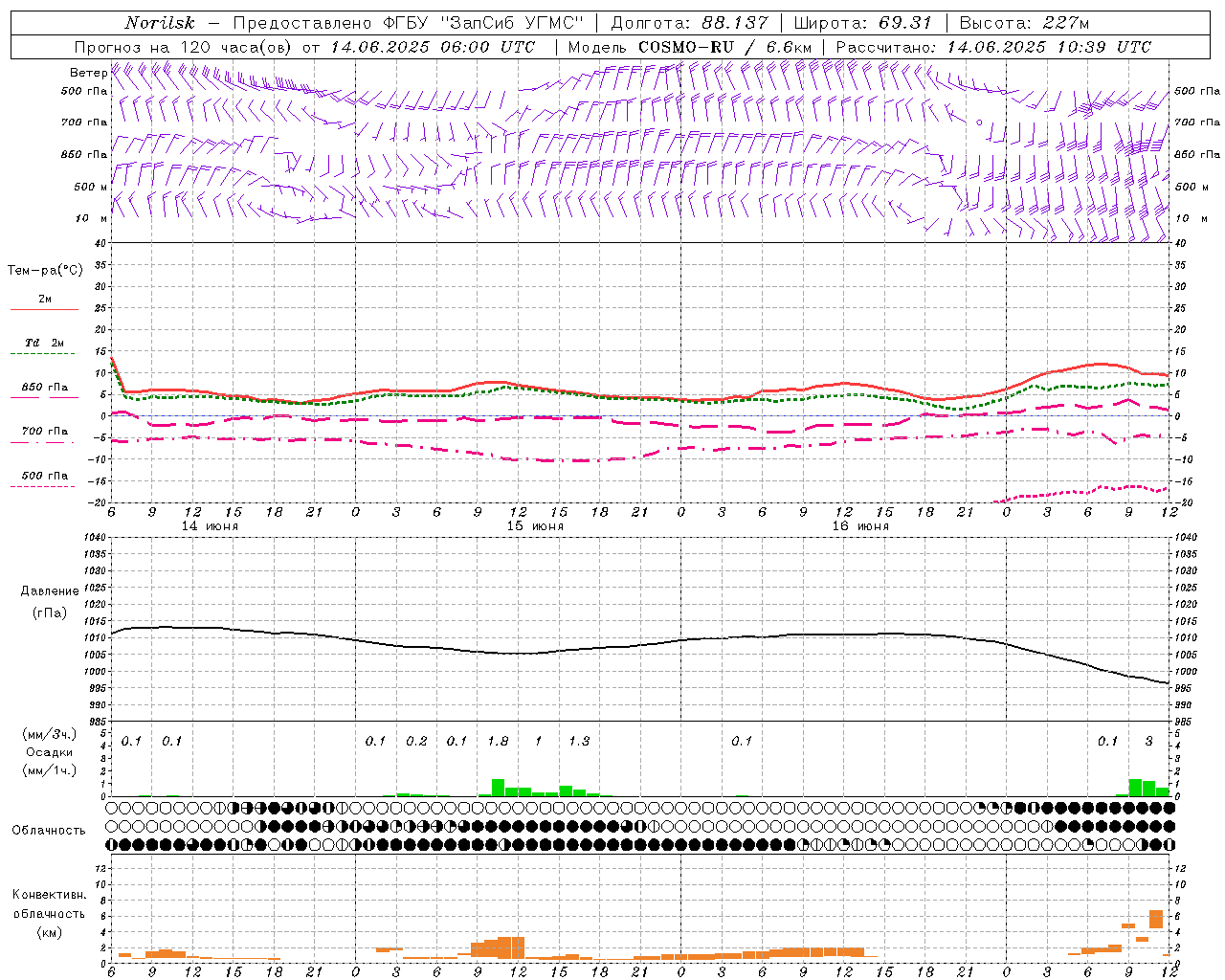Click the "Давление" pressure panel label
Viewport: 1225px width, 980px height.
point(50,591)
